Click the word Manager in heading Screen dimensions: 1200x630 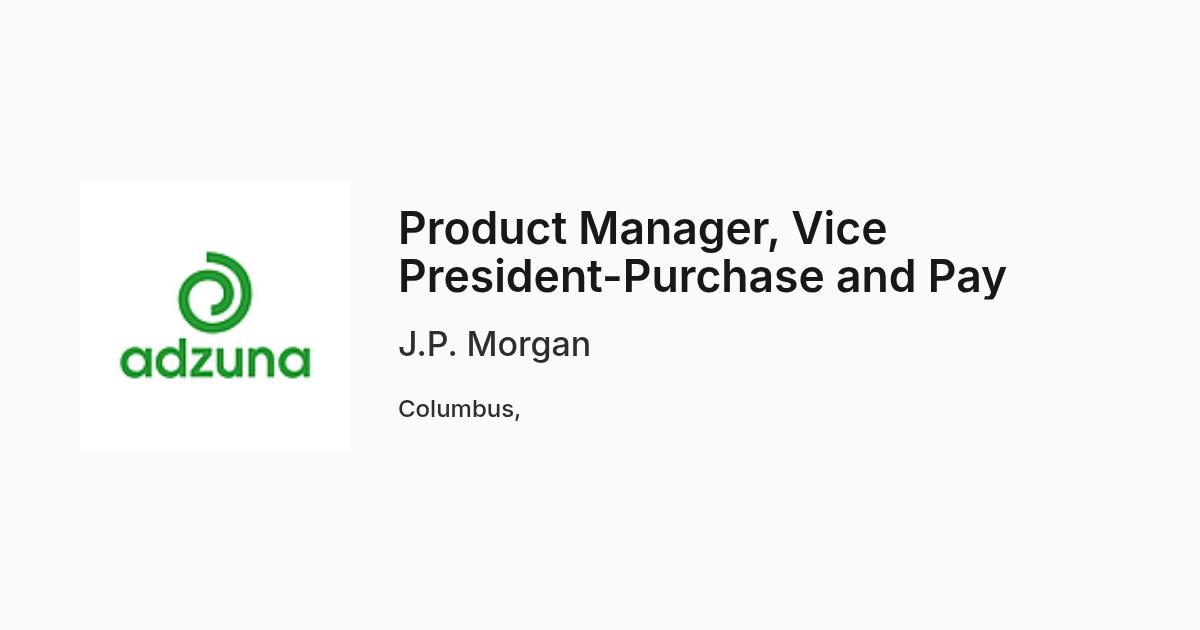pos(679,231)
